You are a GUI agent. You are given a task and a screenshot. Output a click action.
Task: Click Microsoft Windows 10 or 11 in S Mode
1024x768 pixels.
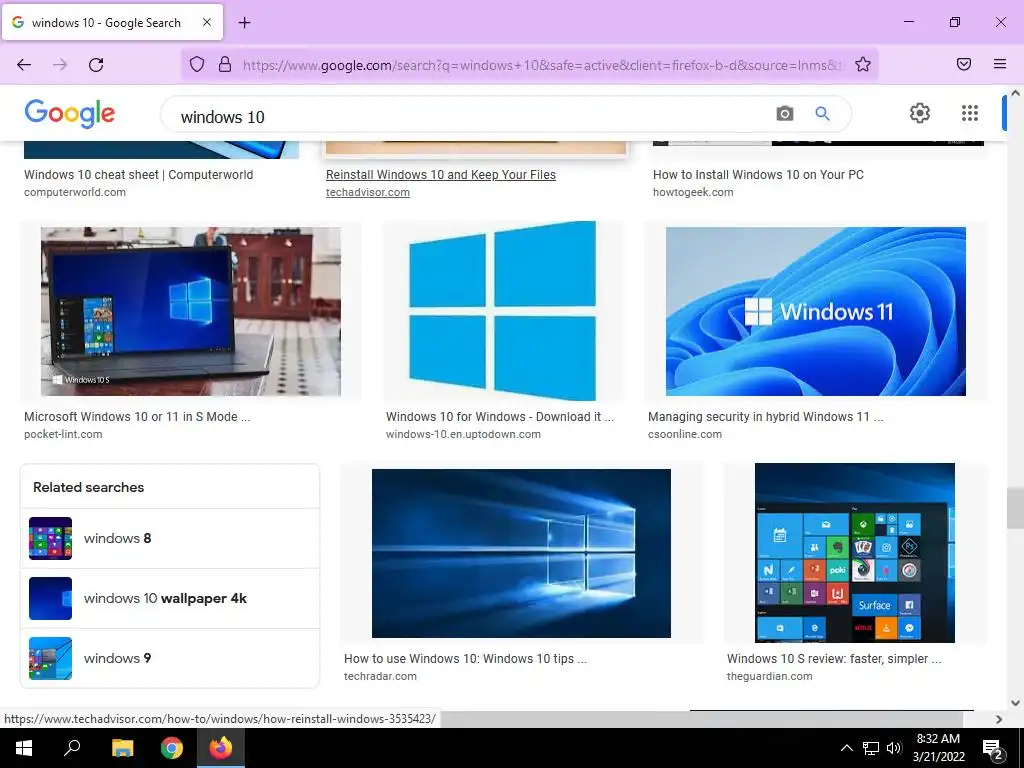coord(137,417)
